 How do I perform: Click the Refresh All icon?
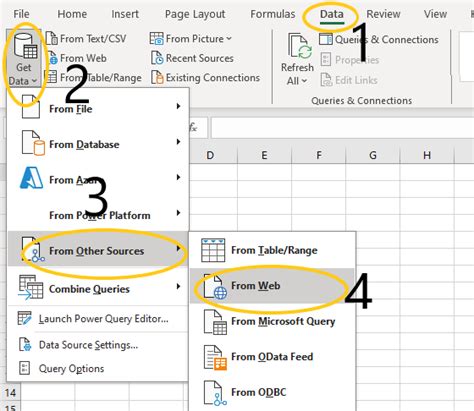click(299, 47)
